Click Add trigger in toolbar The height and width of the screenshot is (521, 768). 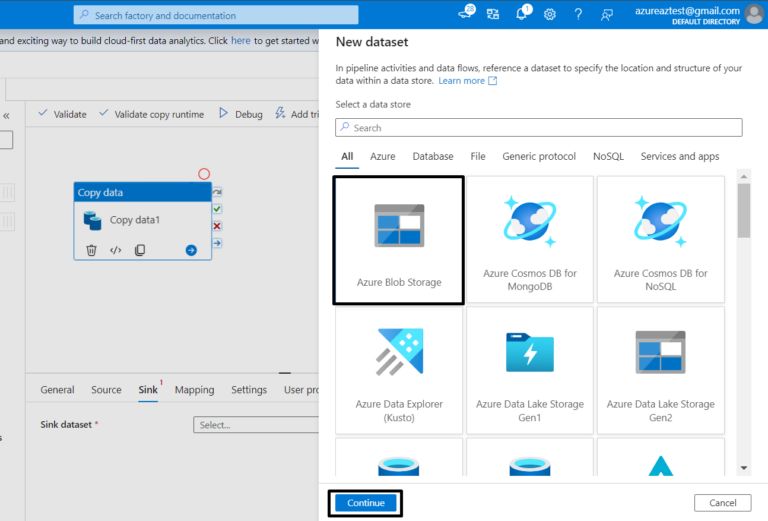[x=297, y=114]
